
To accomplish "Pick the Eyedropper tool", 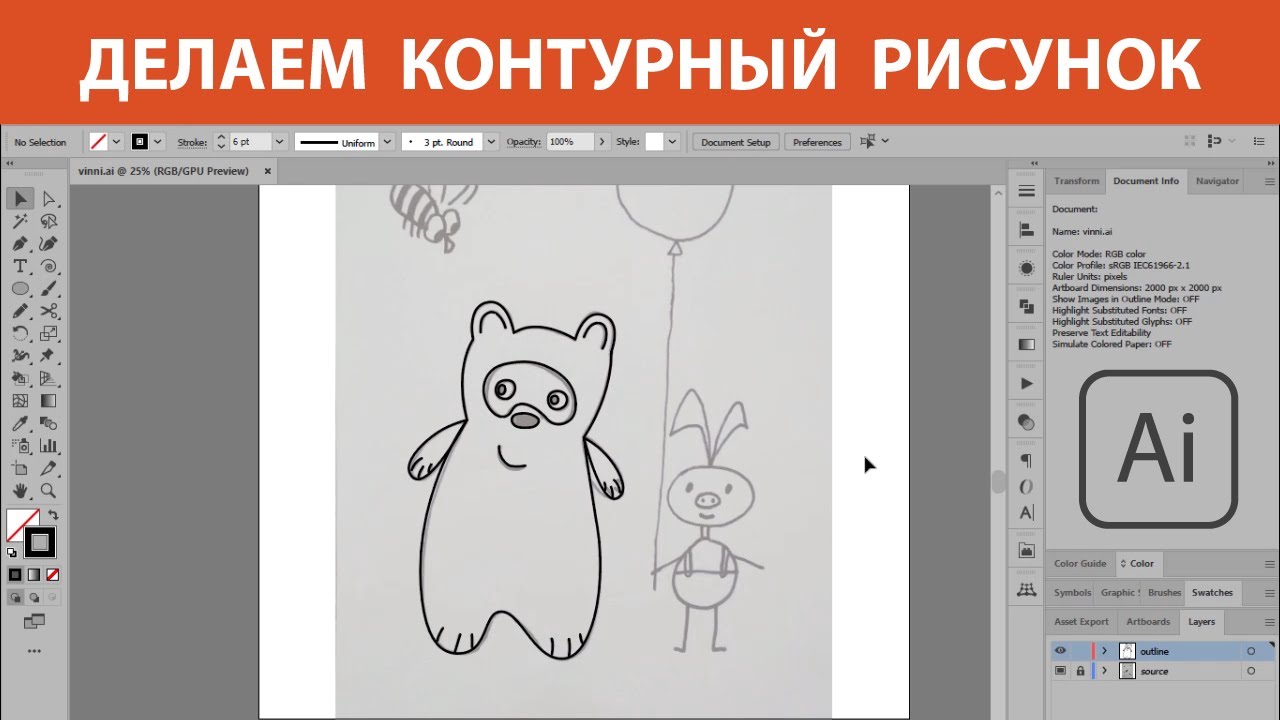I will point(20,424).
